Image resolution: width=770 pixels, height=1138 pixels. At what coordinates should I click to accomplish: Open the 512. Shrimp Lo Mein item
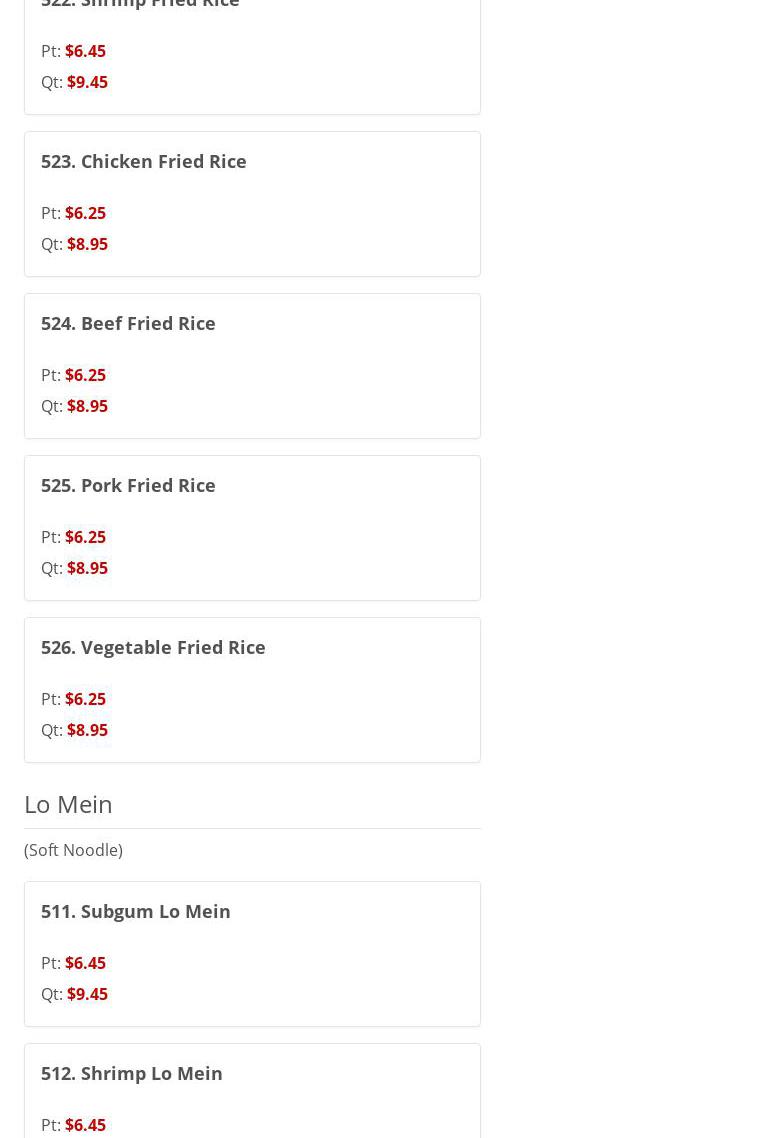pyautogui.click(x=131, y=1073)
